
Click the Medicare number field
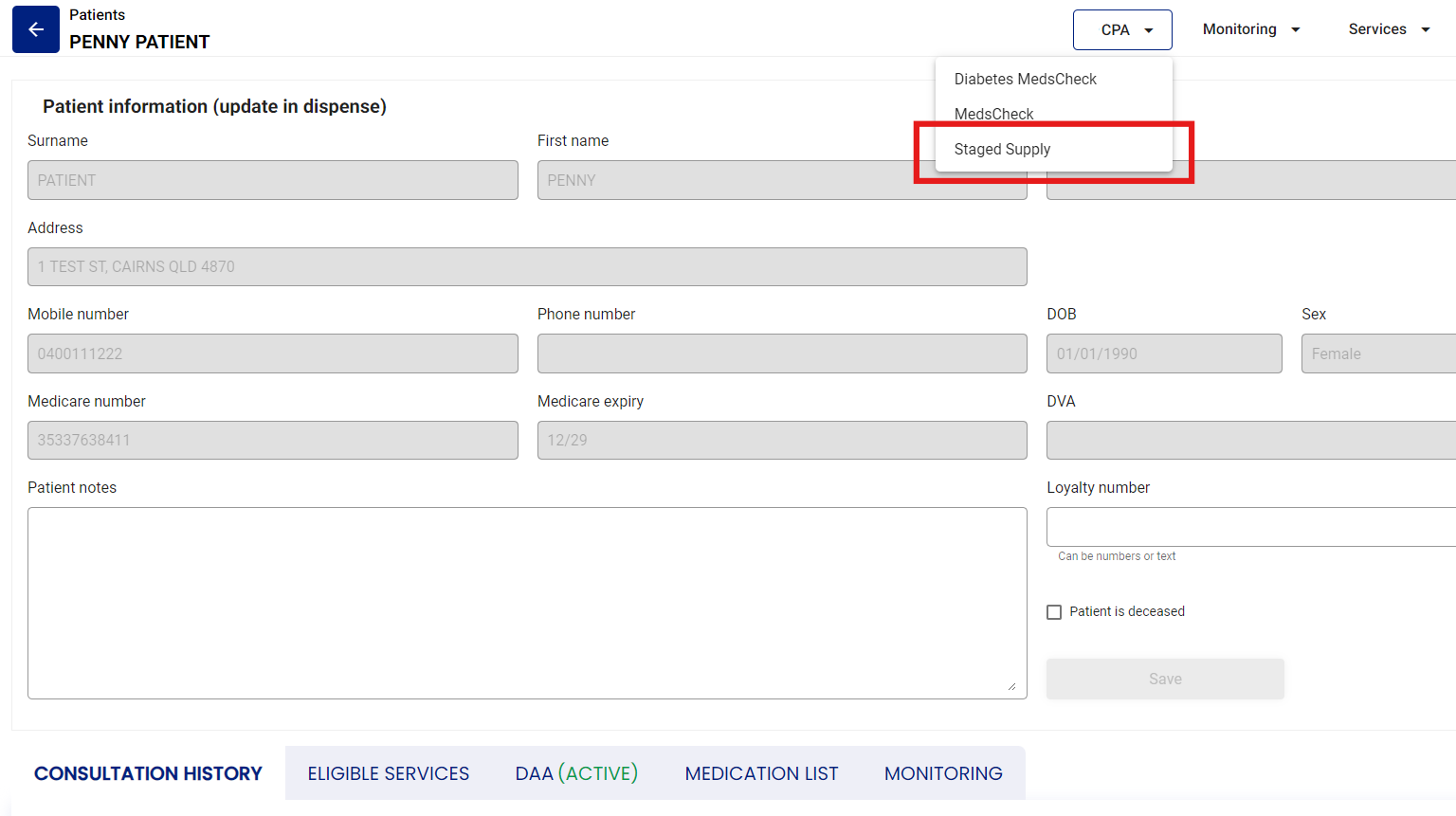273,441
